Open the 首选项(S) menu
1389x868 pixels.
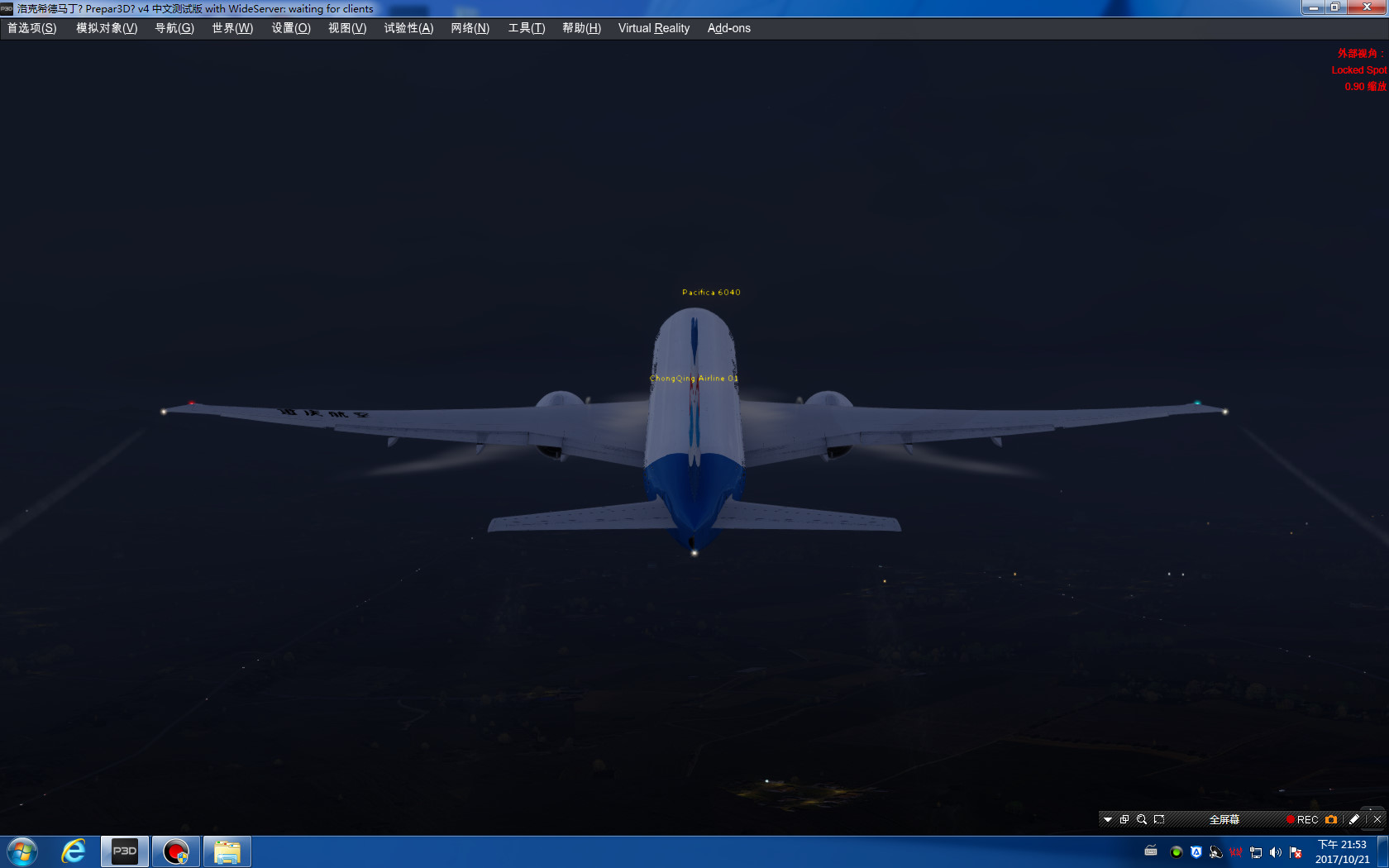coord(32,28)
